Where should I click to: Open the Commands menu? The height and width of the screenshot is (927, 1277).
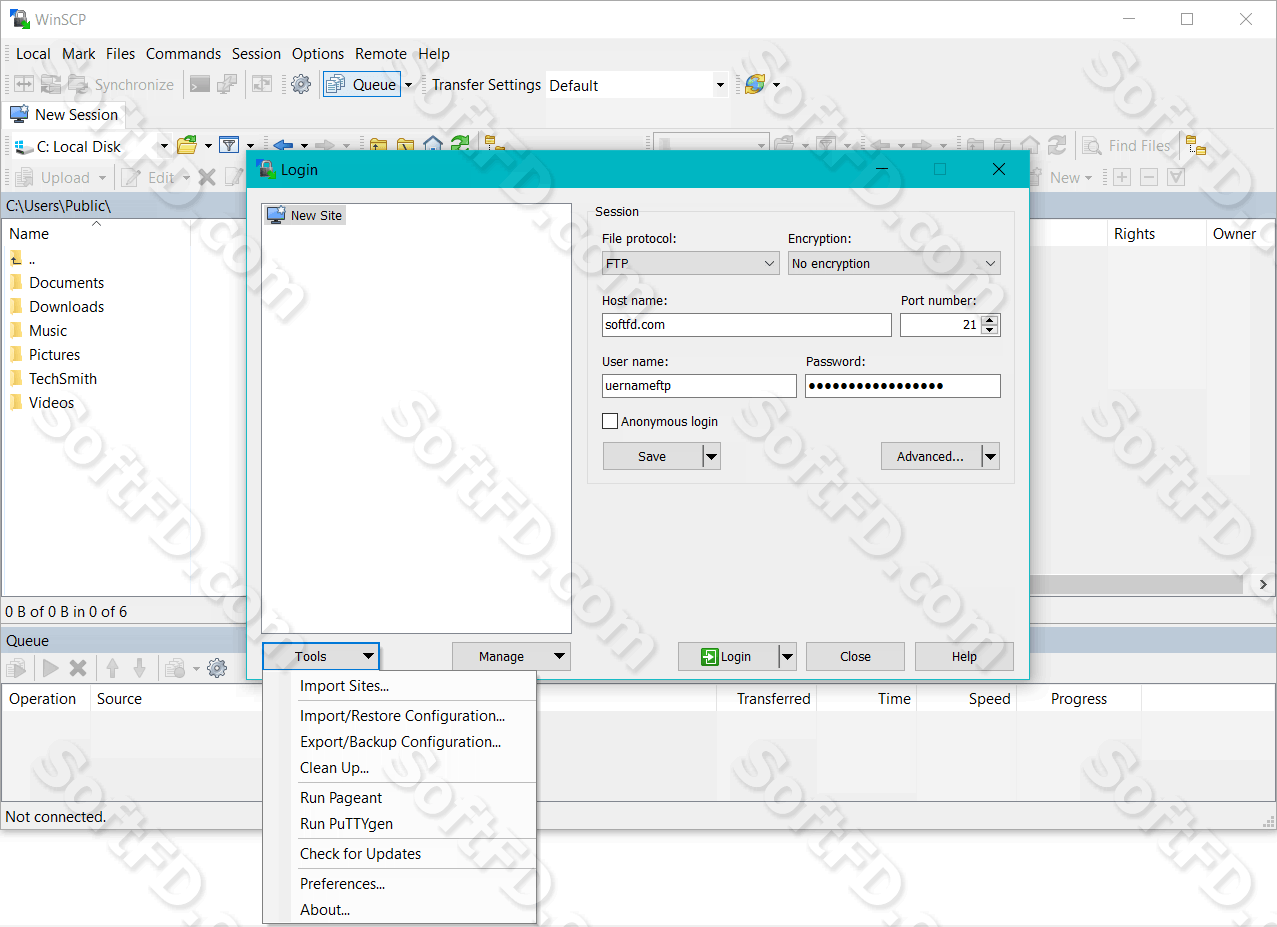pyautogui.click(x=183, y=54)
